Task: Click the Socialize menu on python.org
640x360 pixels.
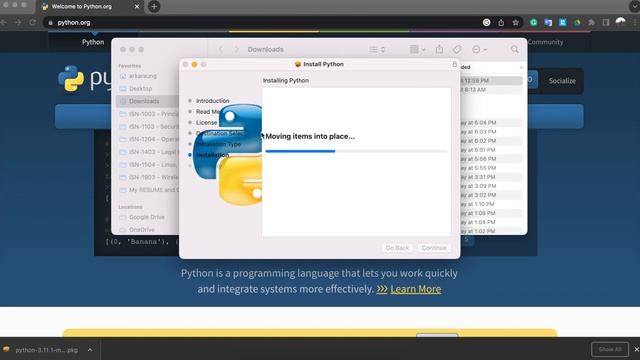Action: coord(562,81)
